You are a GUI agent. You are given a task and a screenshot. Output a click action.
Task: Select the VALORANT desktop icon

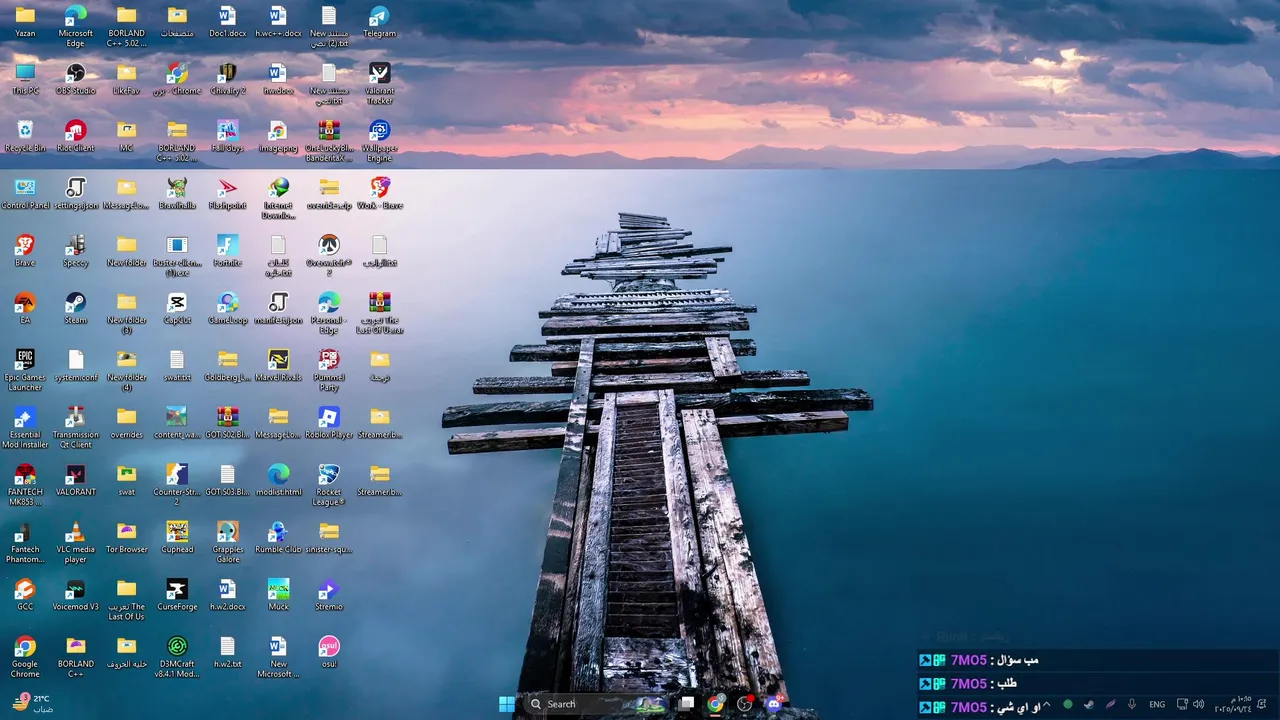pos(75,479)
